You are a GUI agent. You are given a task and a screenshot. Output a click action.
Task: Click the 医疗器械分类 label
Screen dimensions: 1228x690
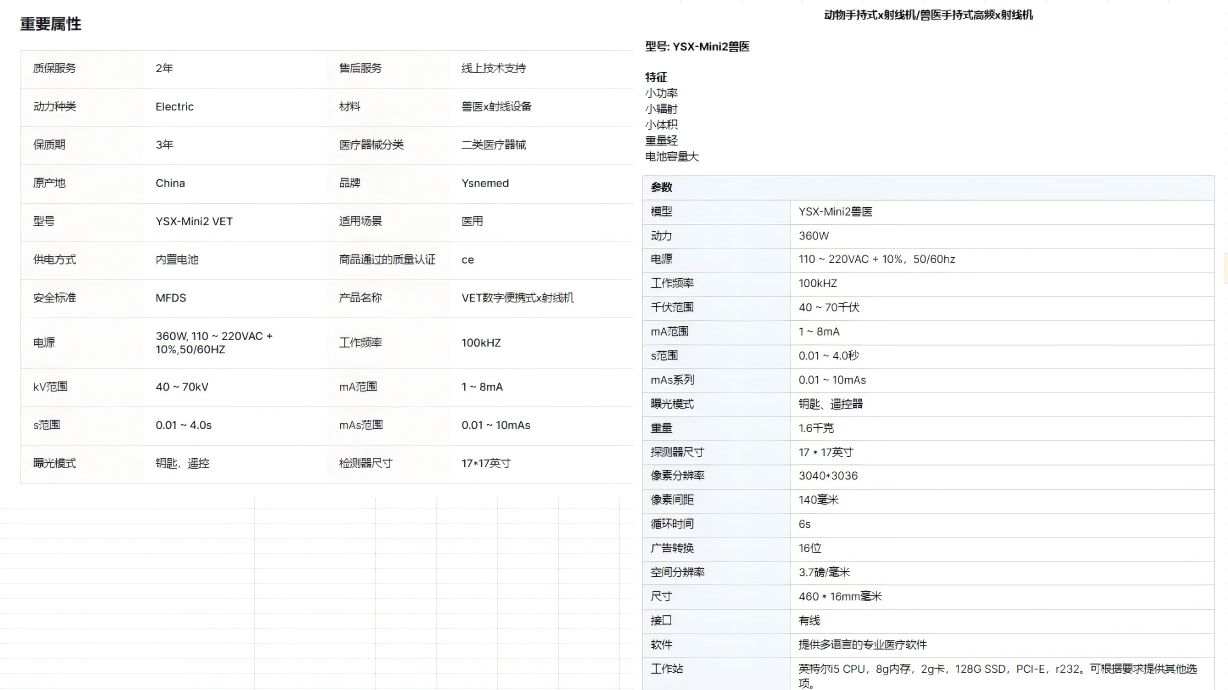pos(371,144)
